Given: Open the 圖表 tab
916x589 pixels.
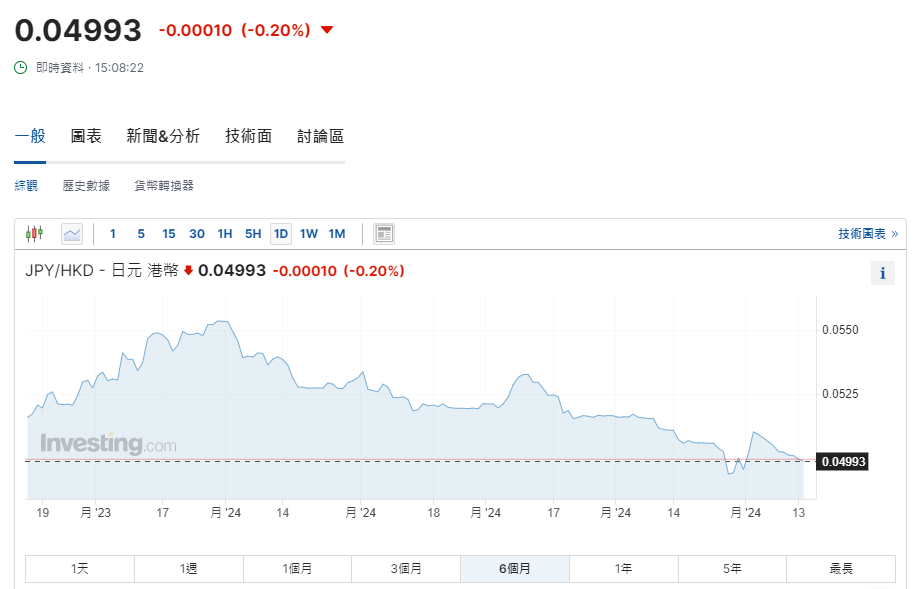Looking at the screenshot, I should point(86,136).
